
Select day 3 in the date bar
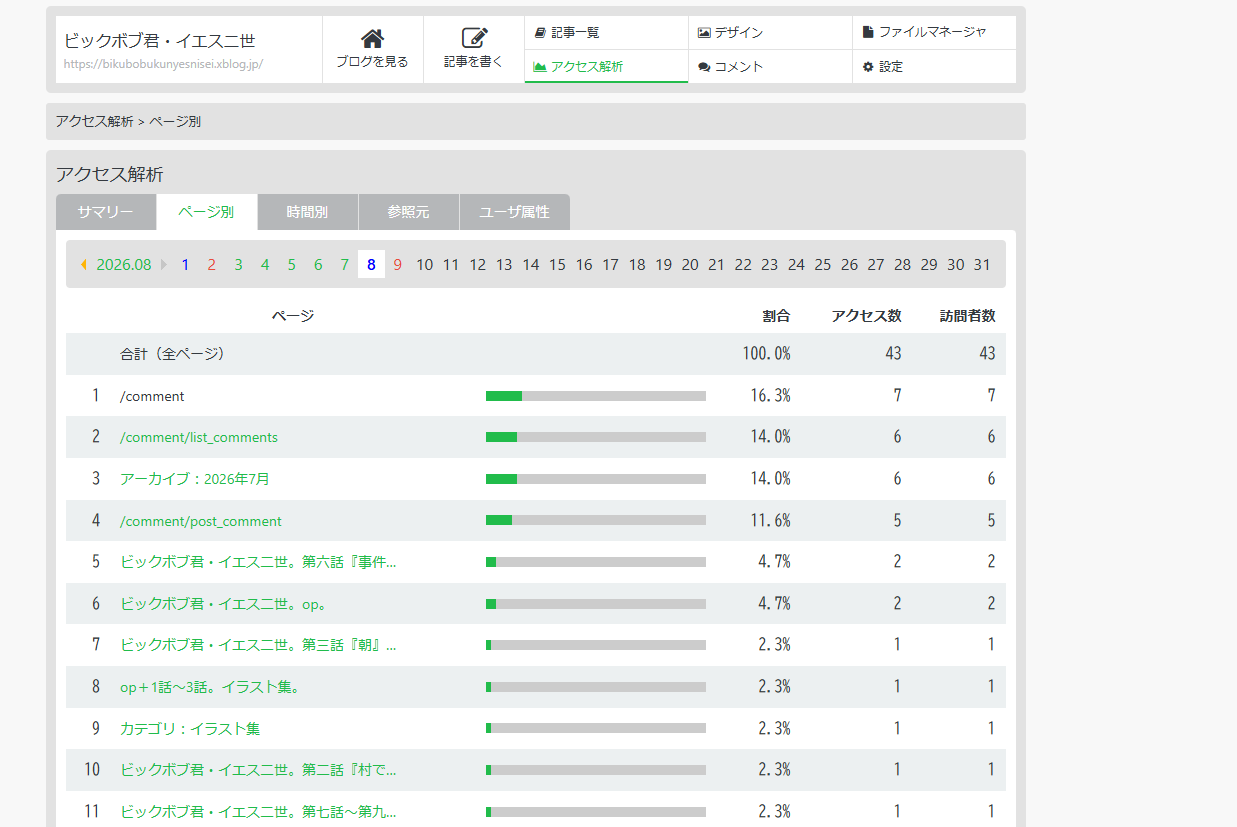pos(238,265)
